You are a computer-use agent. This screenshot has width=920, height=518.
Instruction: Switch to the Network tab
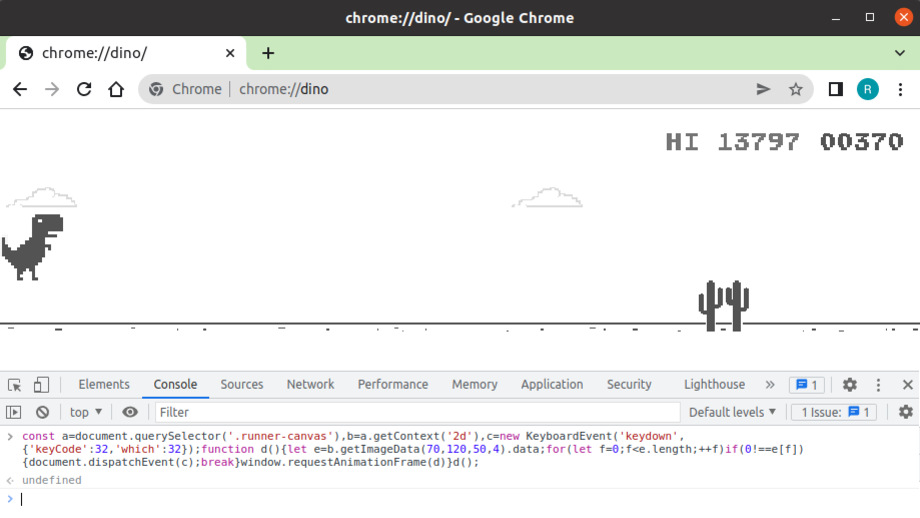click(x=310, y=384)
